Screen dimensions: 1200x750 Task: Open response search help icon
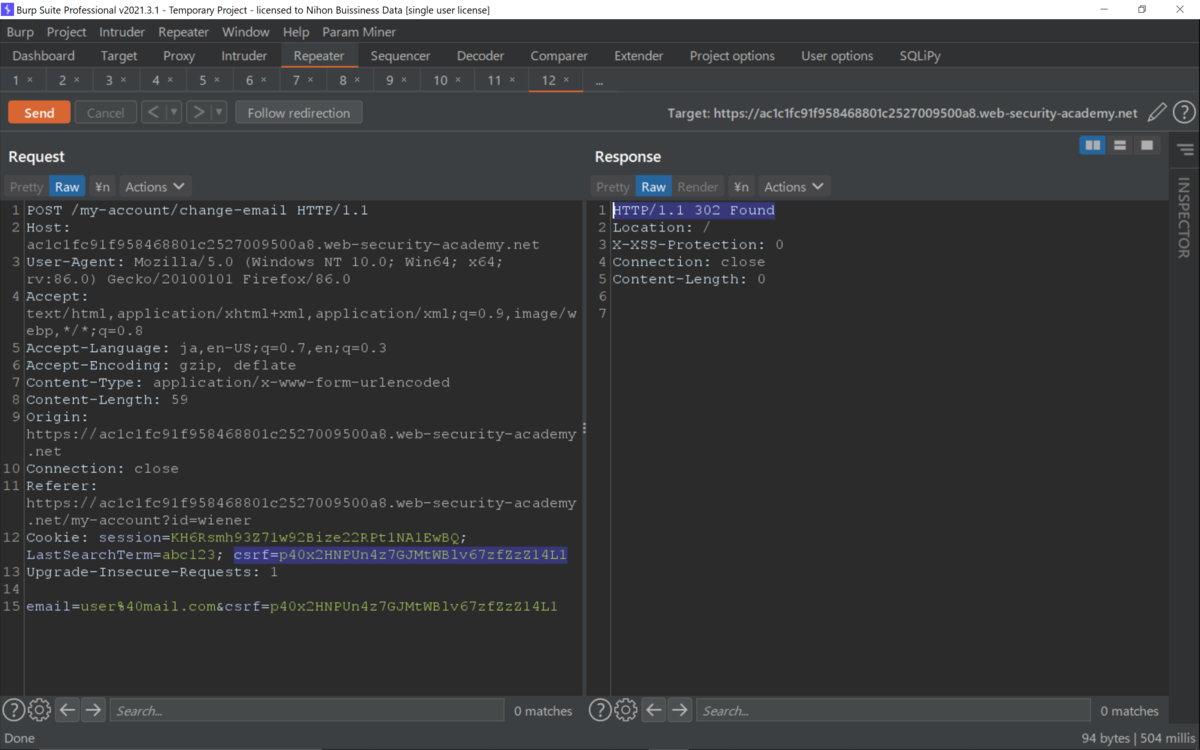tap(599, 710)
